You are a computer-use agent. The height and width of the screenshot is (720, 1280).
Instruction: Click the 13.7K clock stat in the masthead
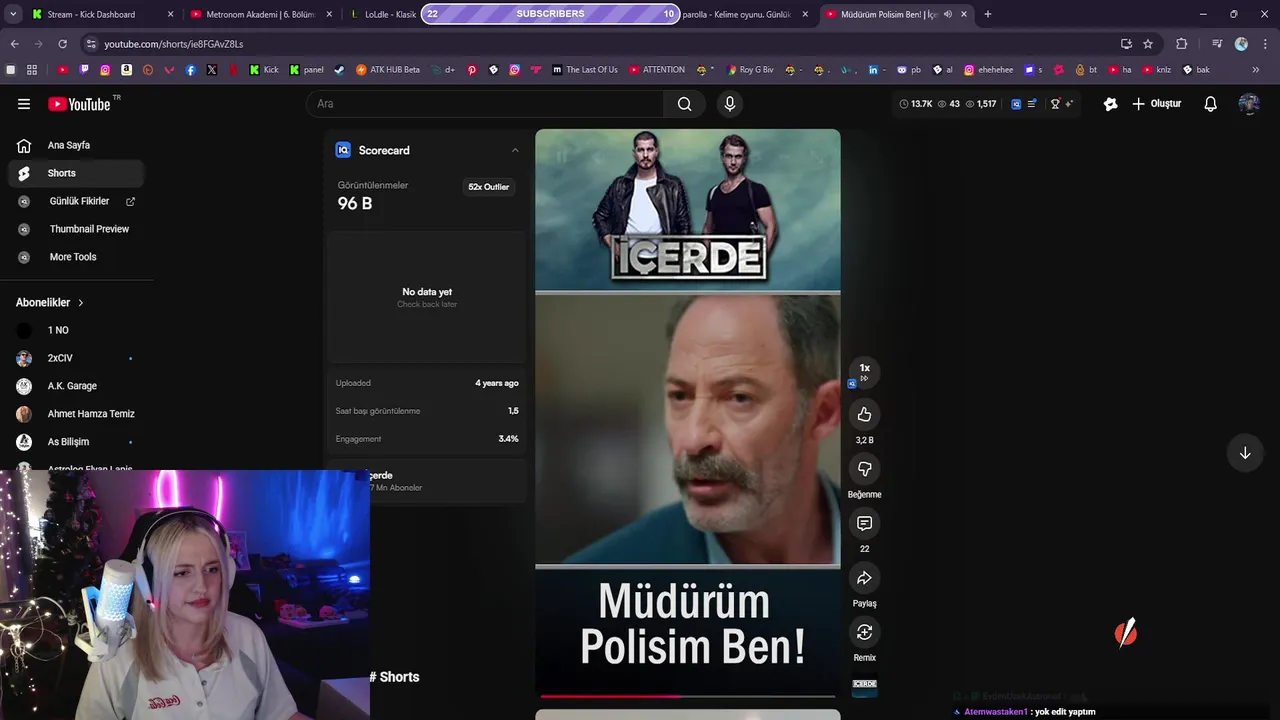[x=916, y=104]
